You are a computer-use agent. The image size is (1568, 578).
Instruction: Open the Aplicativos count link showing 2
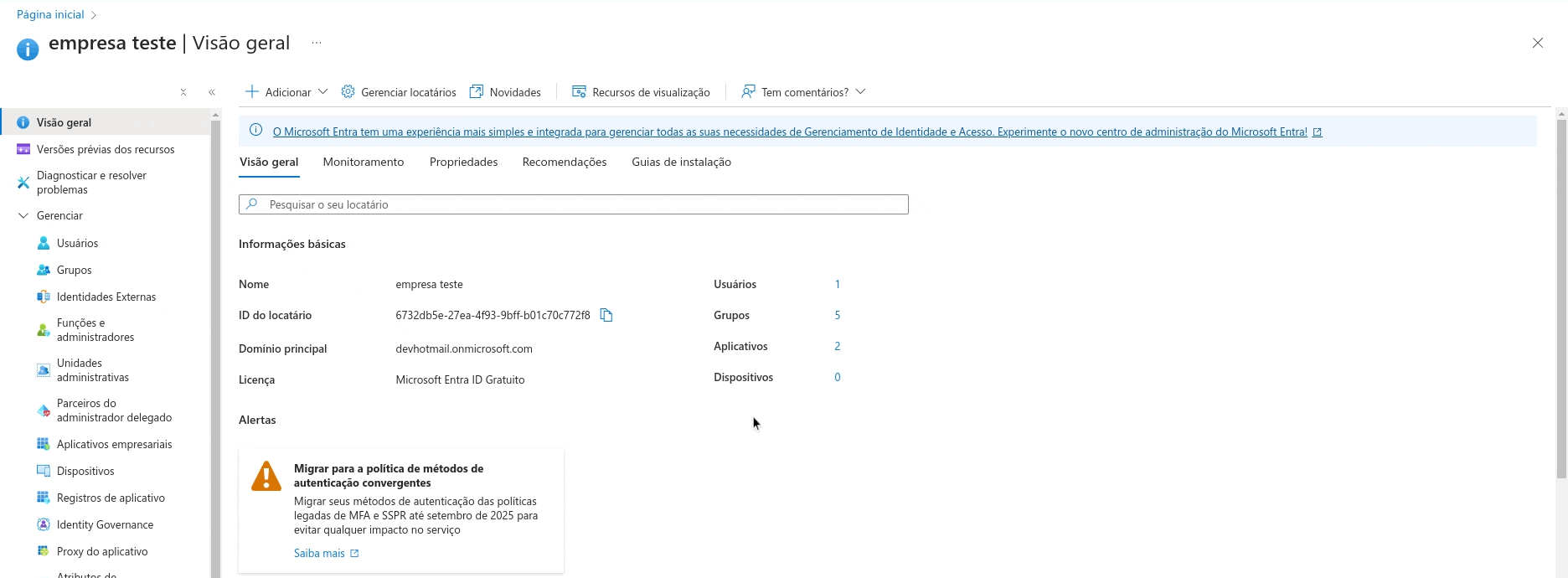837,346
